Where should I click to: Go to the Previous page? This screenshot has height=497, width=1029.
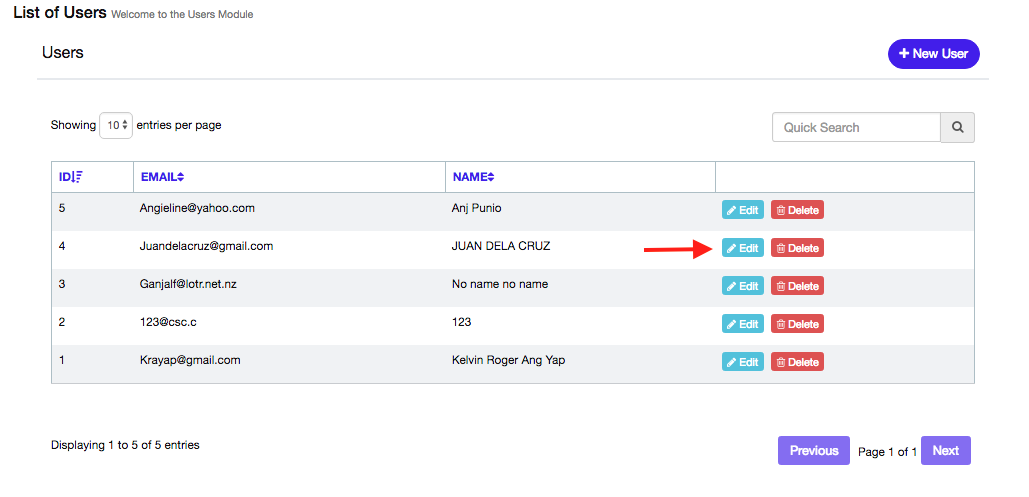pos(813,451)
